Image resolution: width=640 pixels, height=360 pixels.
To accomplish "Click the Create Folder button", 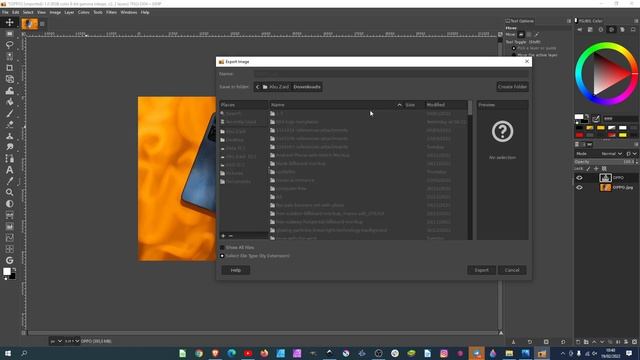I will (x=512, y=87).
